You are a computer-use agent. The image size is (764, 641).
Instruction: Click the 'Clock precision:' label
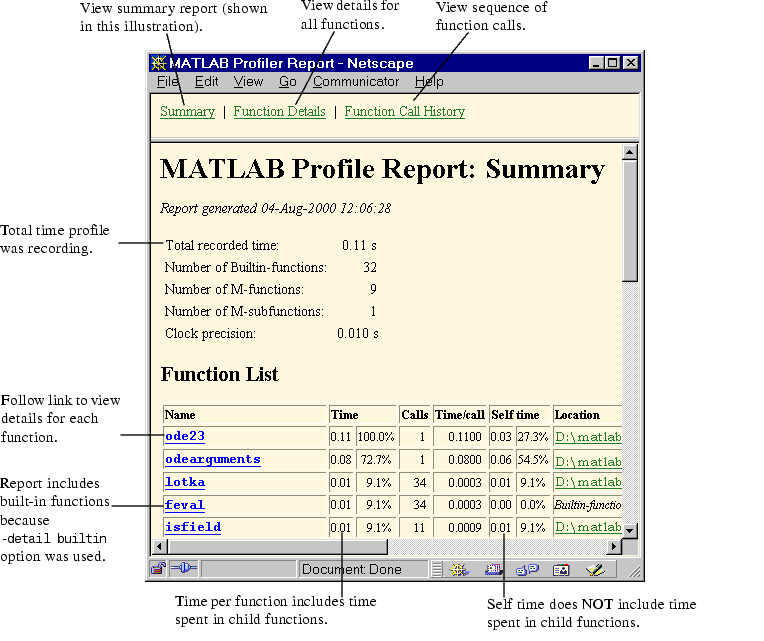(210, 334)
